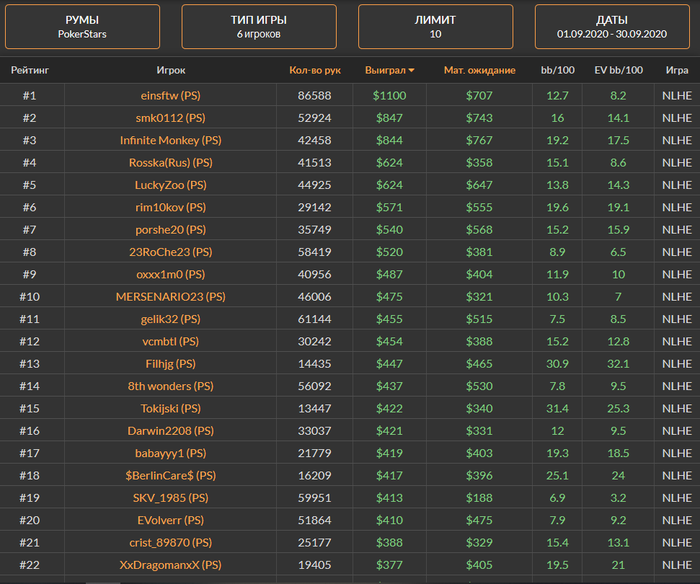Open player smk0112 (PS) profile
The height and width of the screenshot is (584, 700).
pyautogui.click(x=171, y=118)
